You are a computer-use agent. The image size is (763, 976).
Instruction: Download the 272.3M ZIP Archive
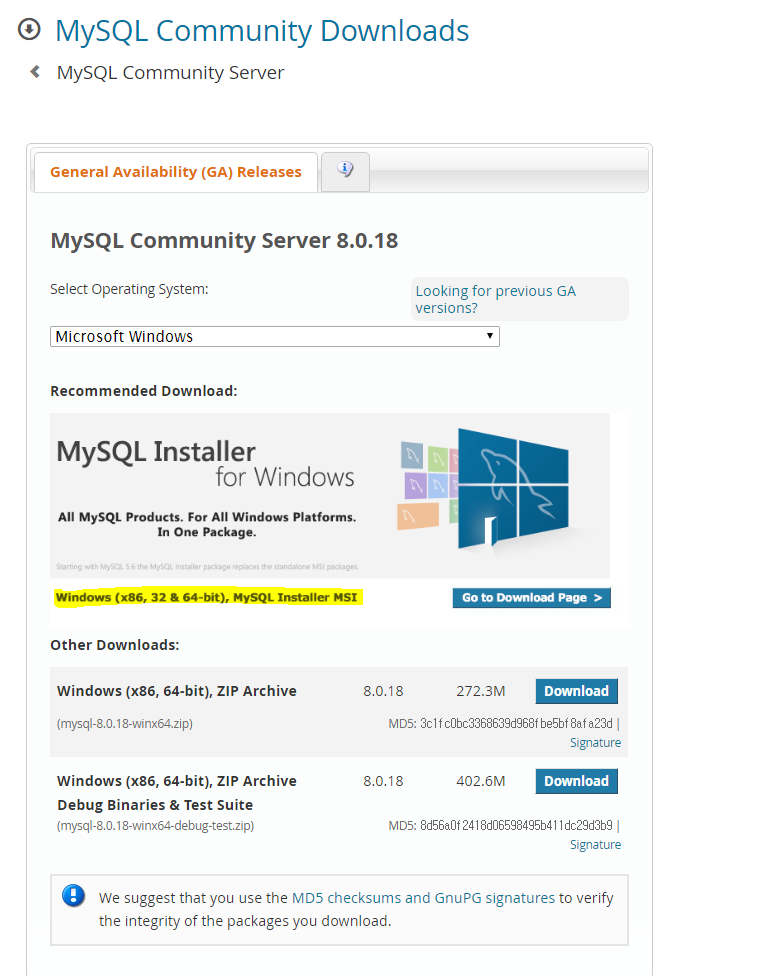576,691
